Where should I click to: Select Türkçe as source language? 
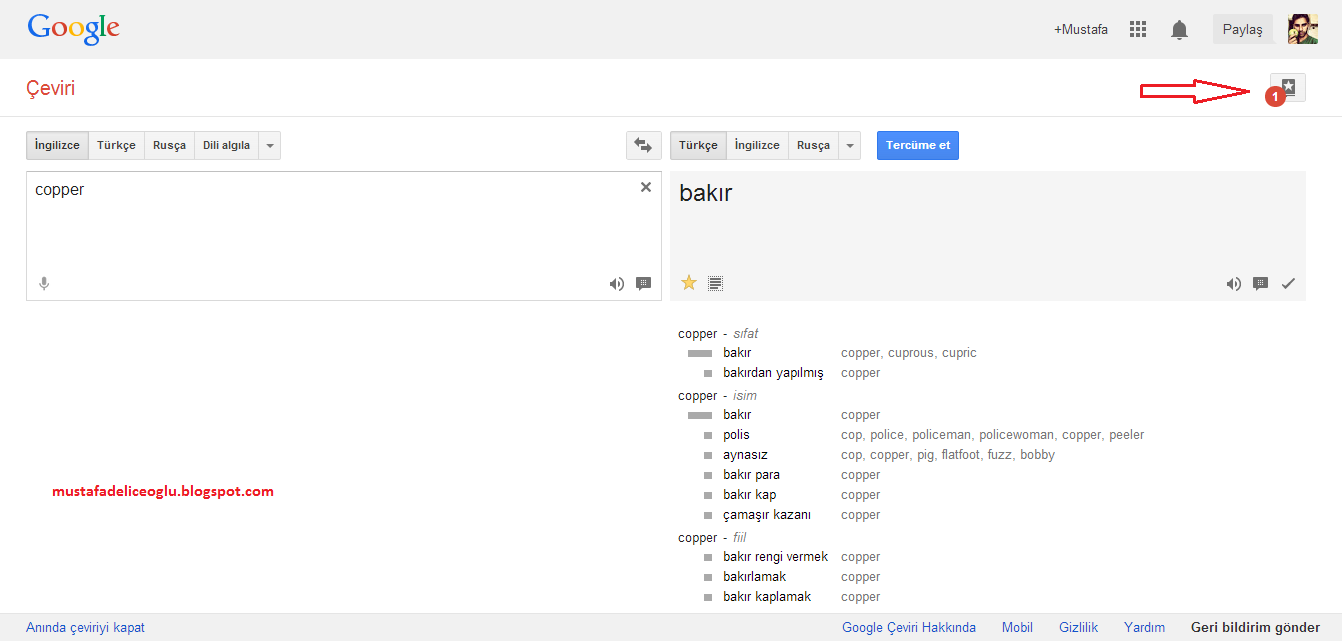pyautogui.click(x=116, y=146)
